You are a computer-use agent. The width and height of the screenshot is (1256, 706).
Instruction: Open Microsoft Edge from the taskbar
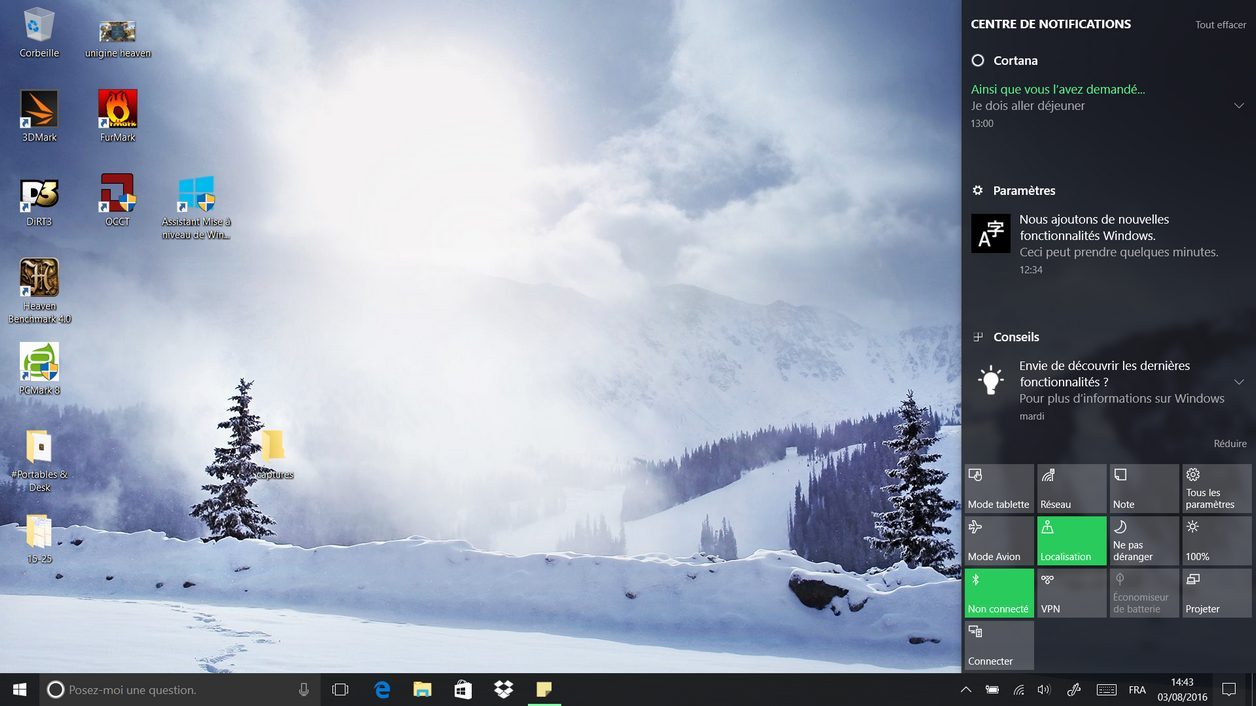382,689
